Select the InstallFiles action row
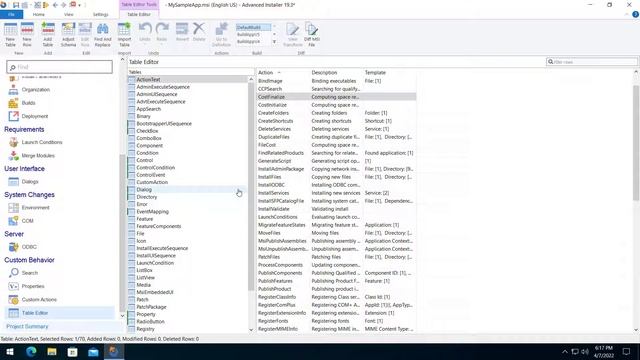640x360 pixels. 336,177
